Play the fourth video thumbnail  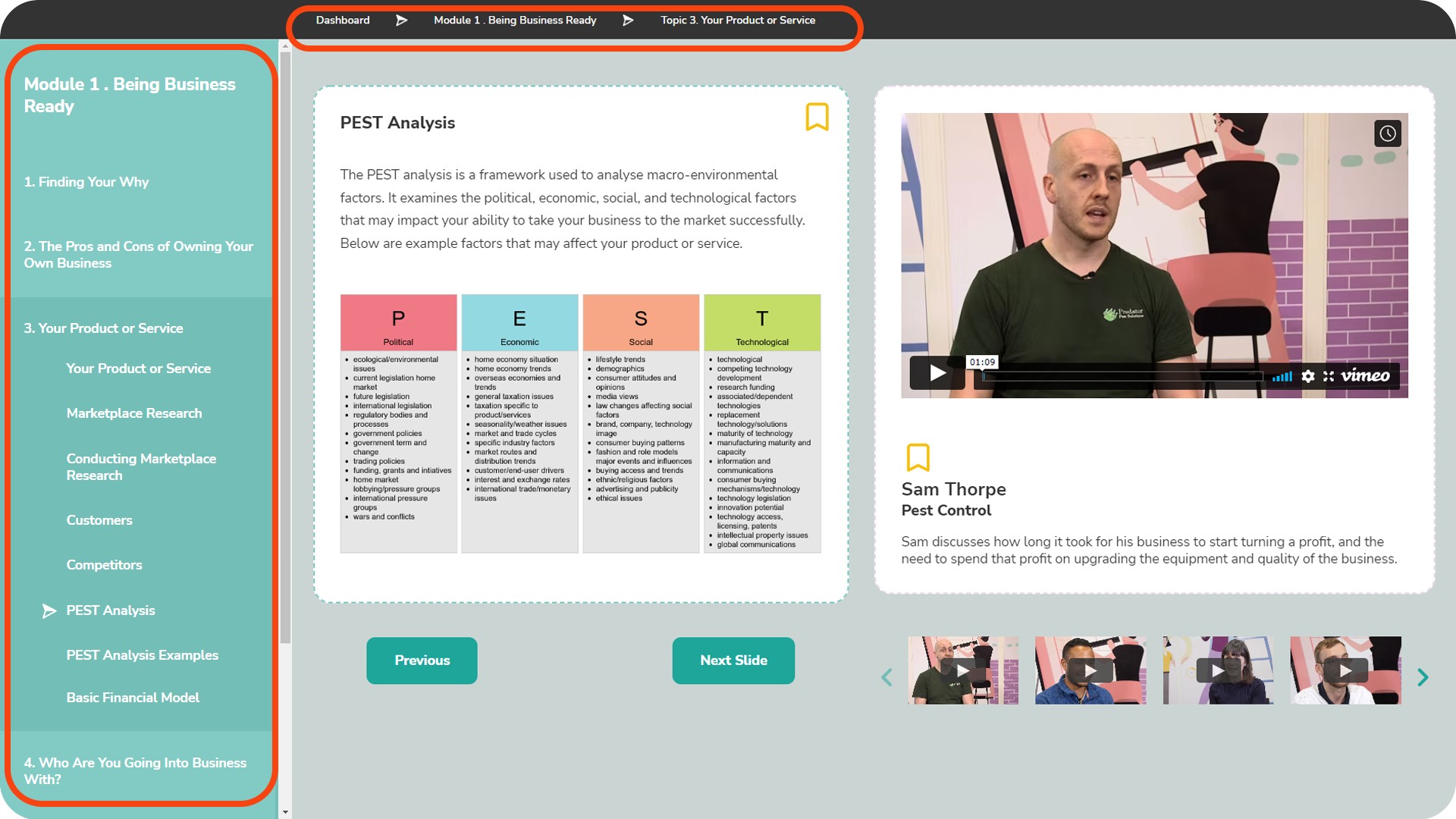pyautogui.click(x=1345, y=670)
